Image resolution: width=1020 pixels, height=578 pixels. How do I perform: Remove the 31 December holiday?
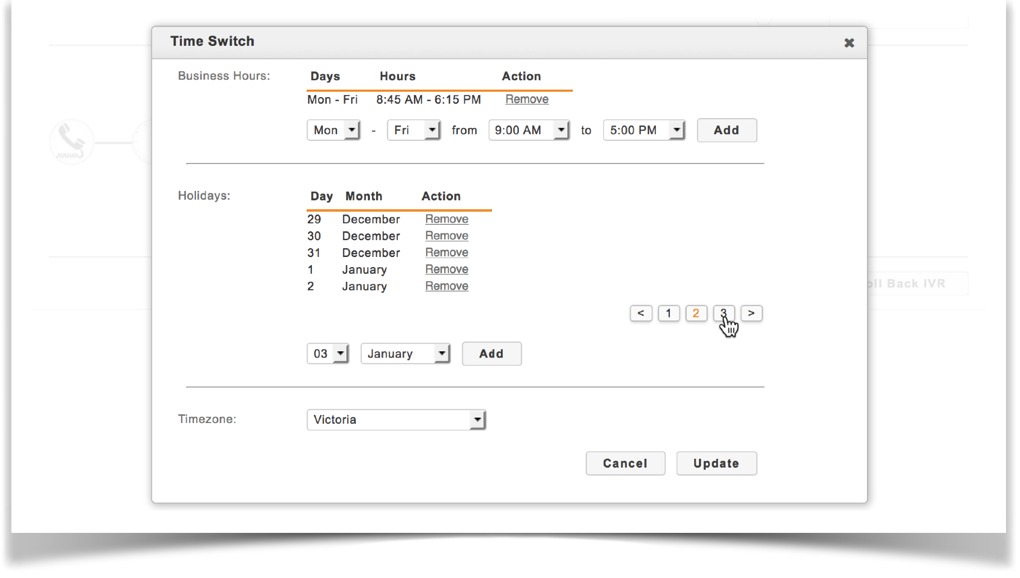coord(446,253)
